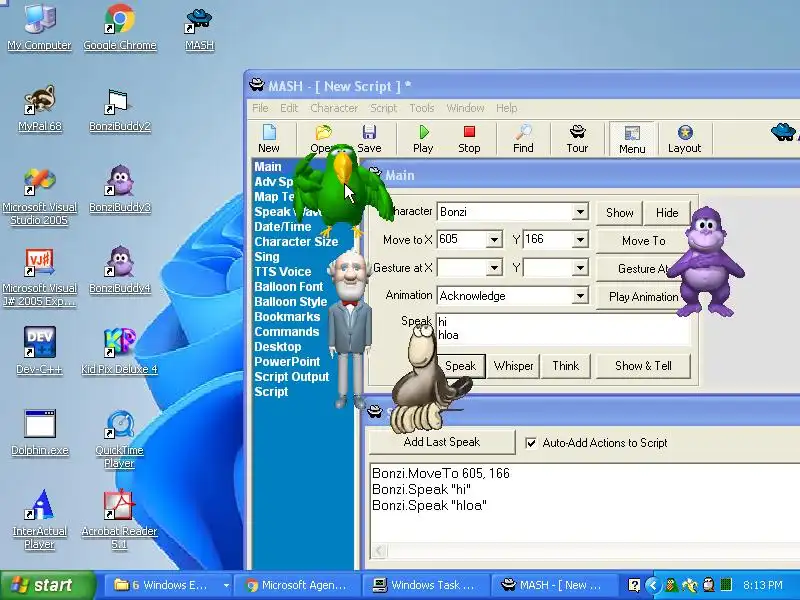The width and height of the screenshot is (800, 600).
Task: Open the Help menu
Action: coord(506,108)
